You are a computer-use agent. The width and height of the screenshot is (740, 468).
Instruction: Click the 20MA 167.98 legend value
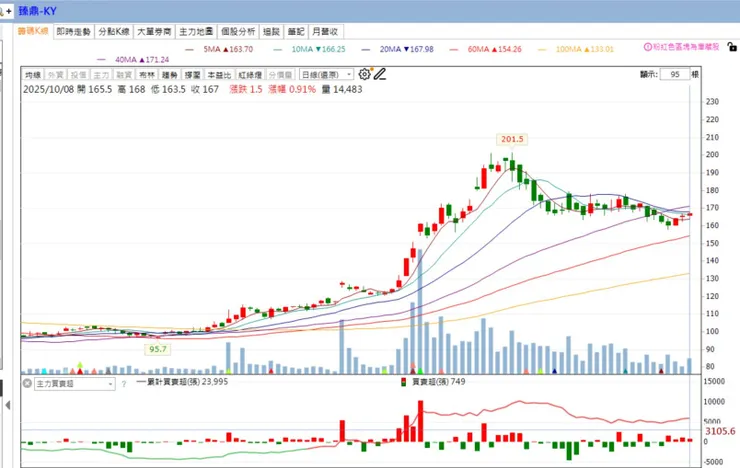coord(407,49)
